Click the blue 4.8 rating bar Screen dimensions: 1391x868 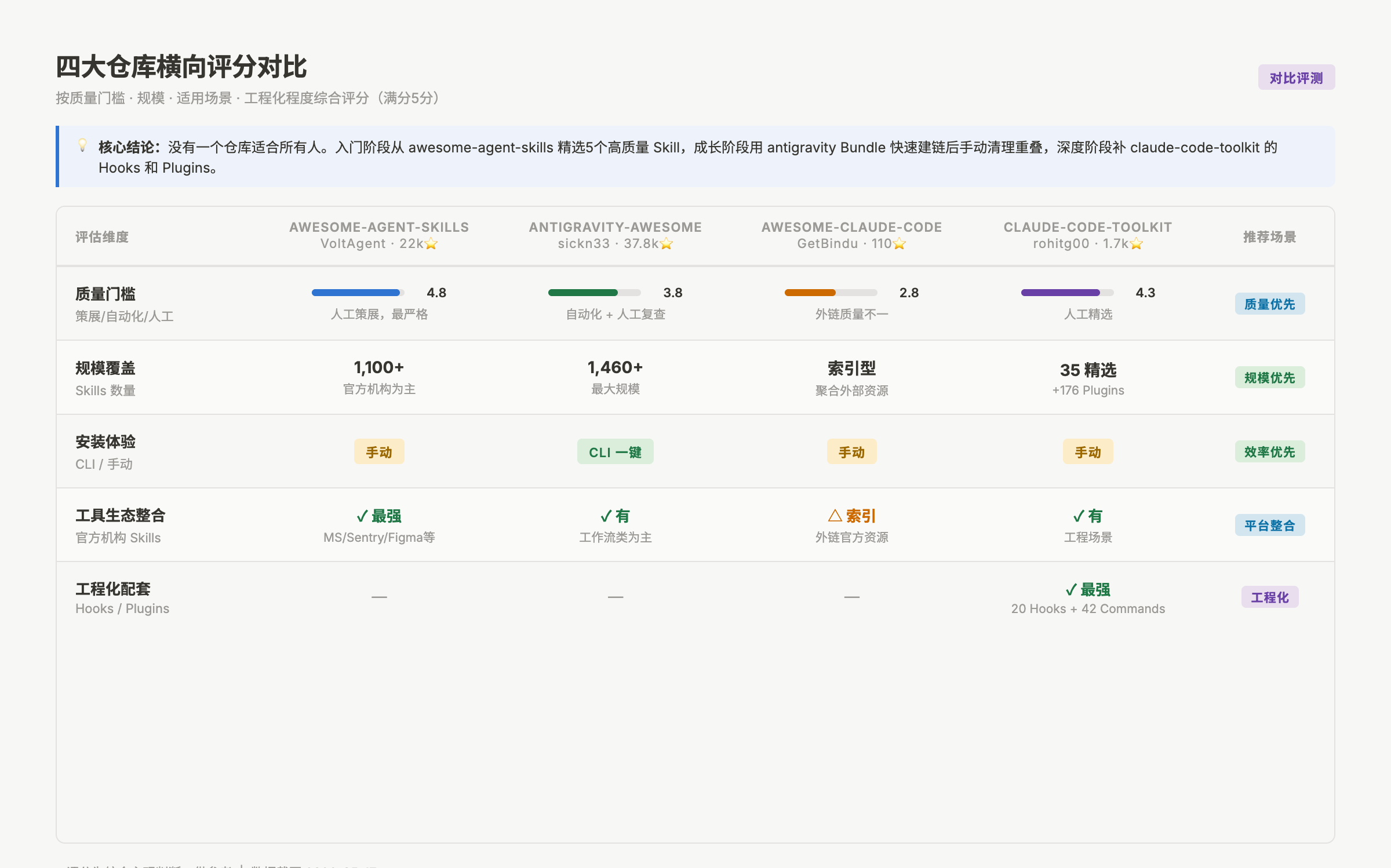click(358, 293)
